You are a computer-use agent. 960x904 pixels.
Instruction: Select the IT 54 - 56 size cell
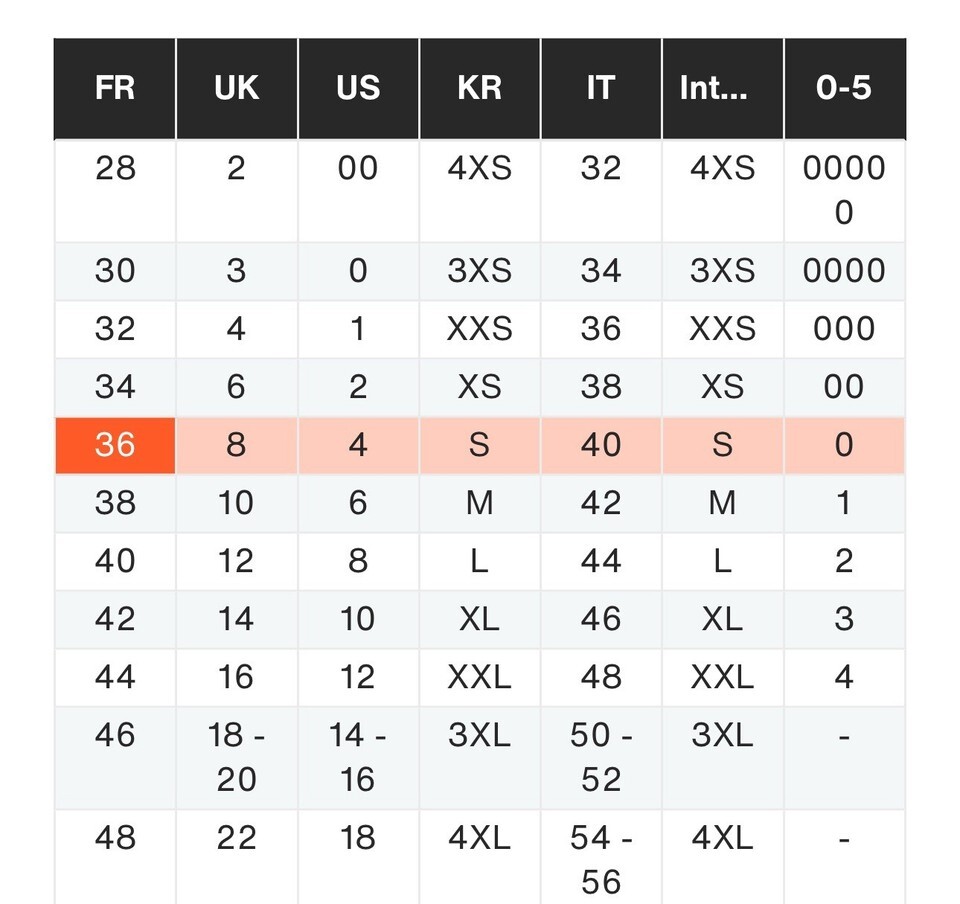pos(601,858)
